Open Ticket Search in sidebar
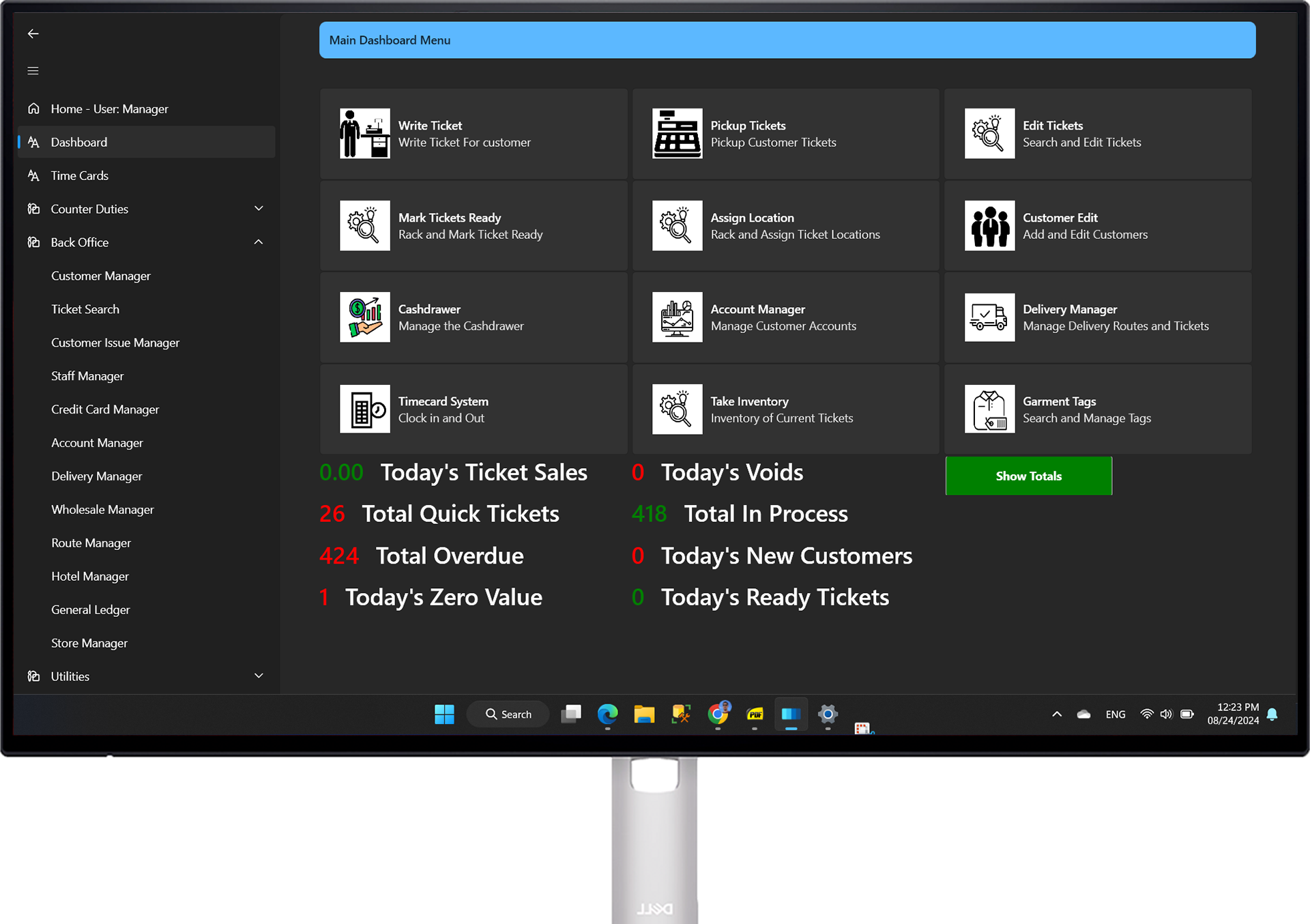Viewport: 1310px width, 924px height. (85, 309)
